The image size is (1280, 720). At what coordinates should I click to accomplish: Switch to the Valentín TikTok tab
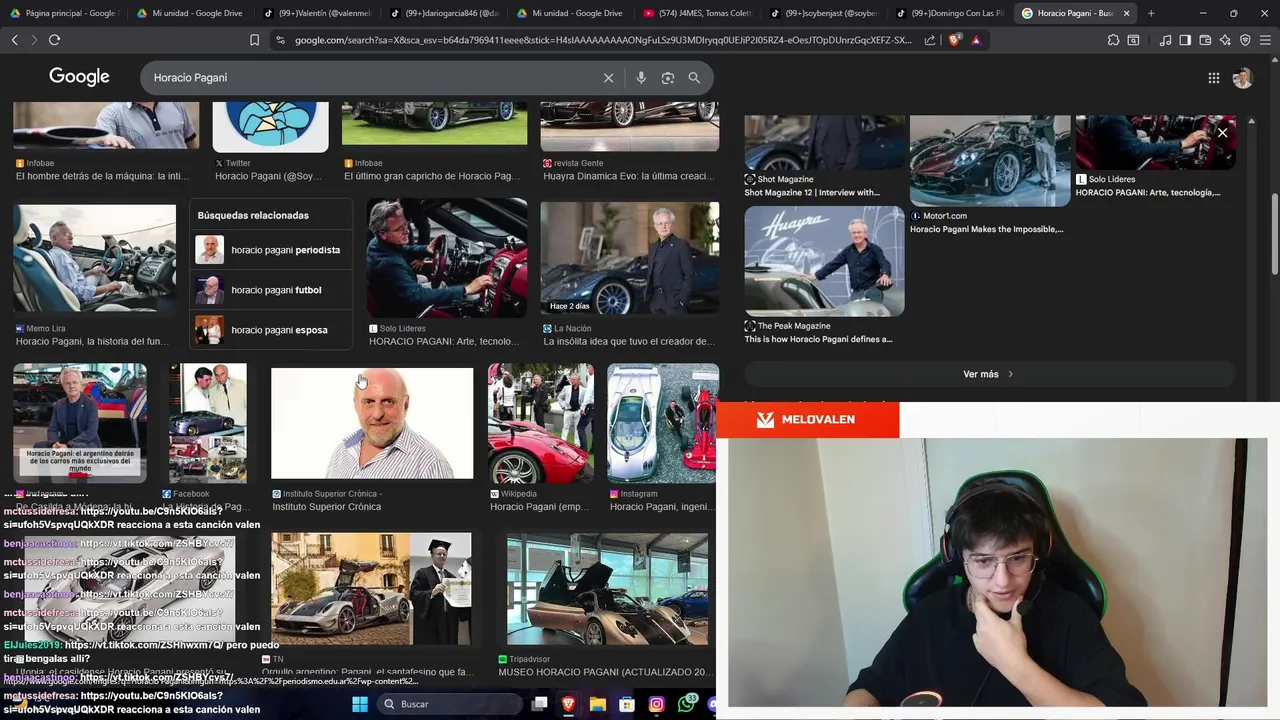317,13
